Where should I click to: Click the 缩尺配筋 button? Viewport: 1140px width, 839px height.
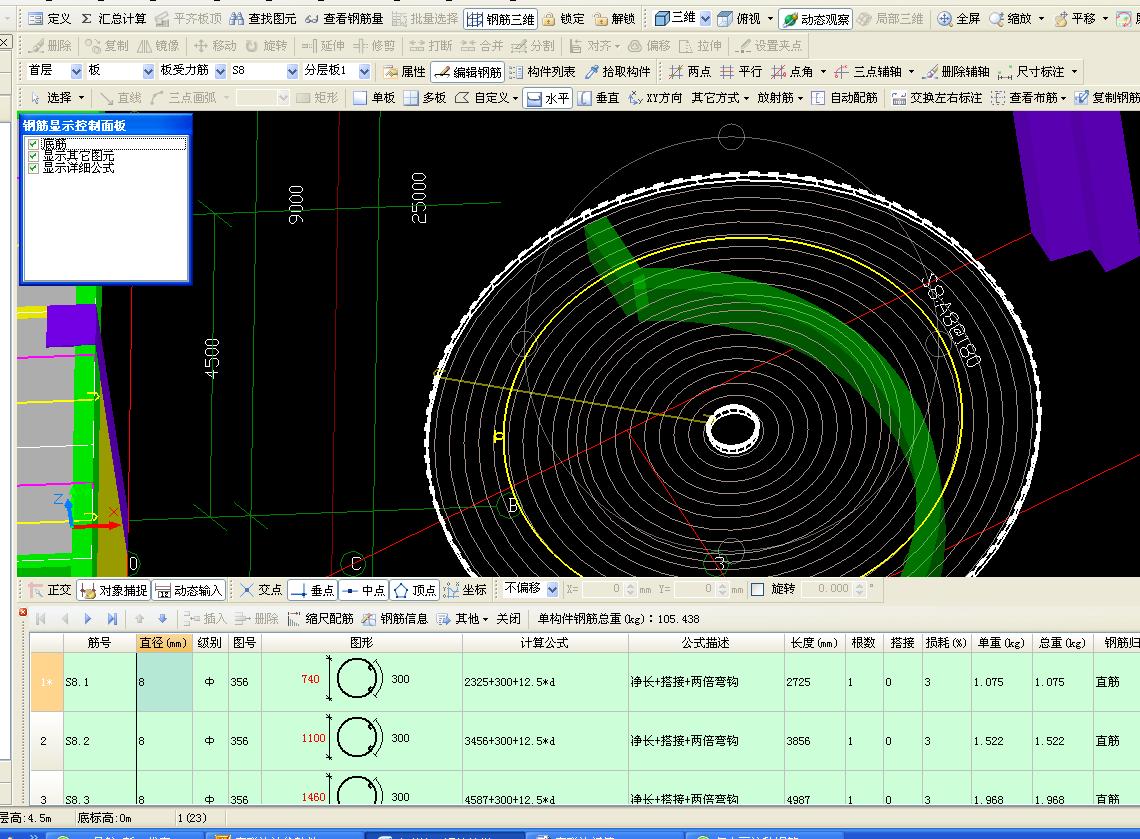(320, 619)
